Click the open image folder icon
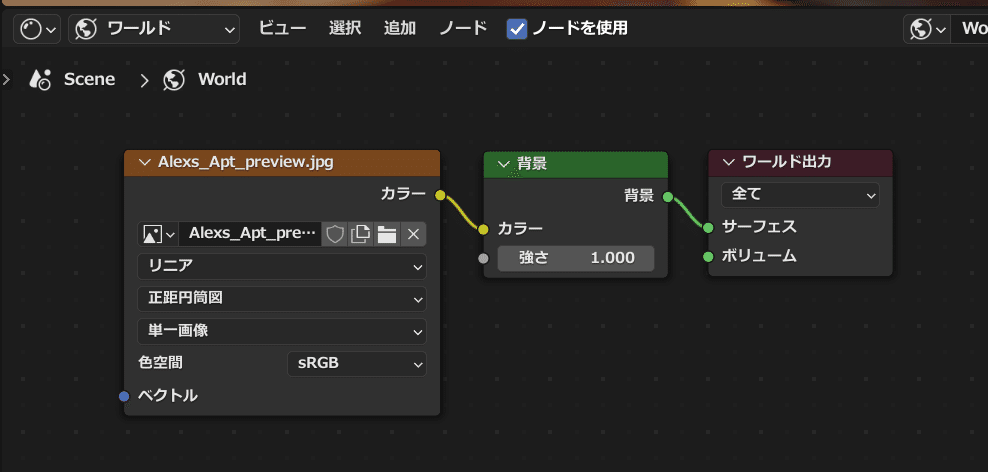 (x=386, y=234)
